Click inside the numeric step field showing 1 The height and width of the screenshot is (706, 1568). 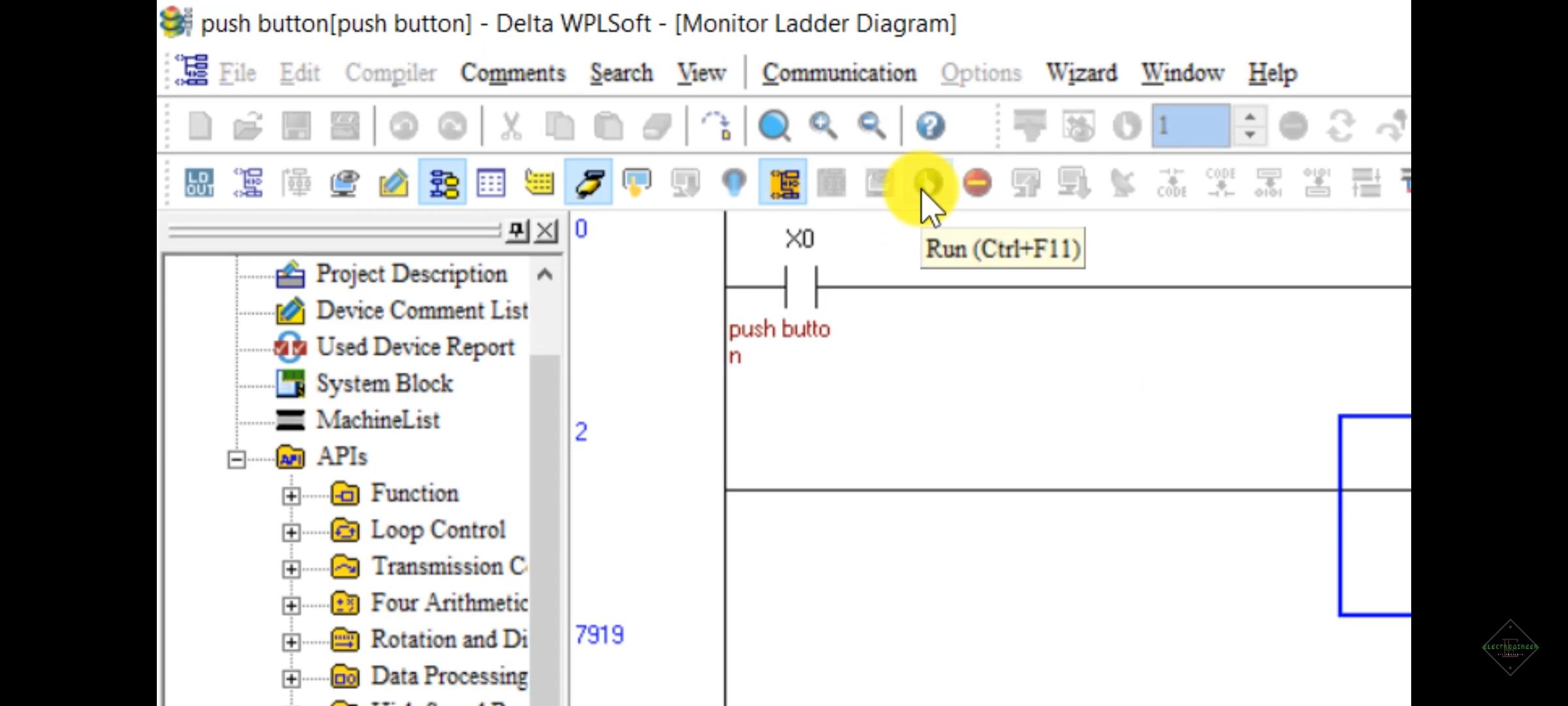click(x=1190, y=126)
